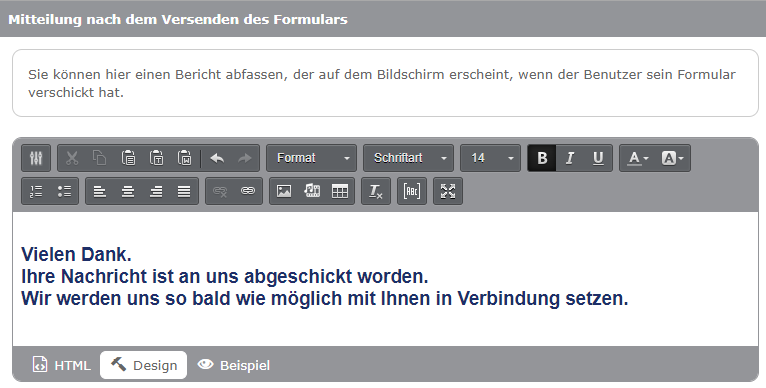Screen dimensions: 766x388
Task: Insert a hyperlink with link icon
Action: [x=248, y=191]
